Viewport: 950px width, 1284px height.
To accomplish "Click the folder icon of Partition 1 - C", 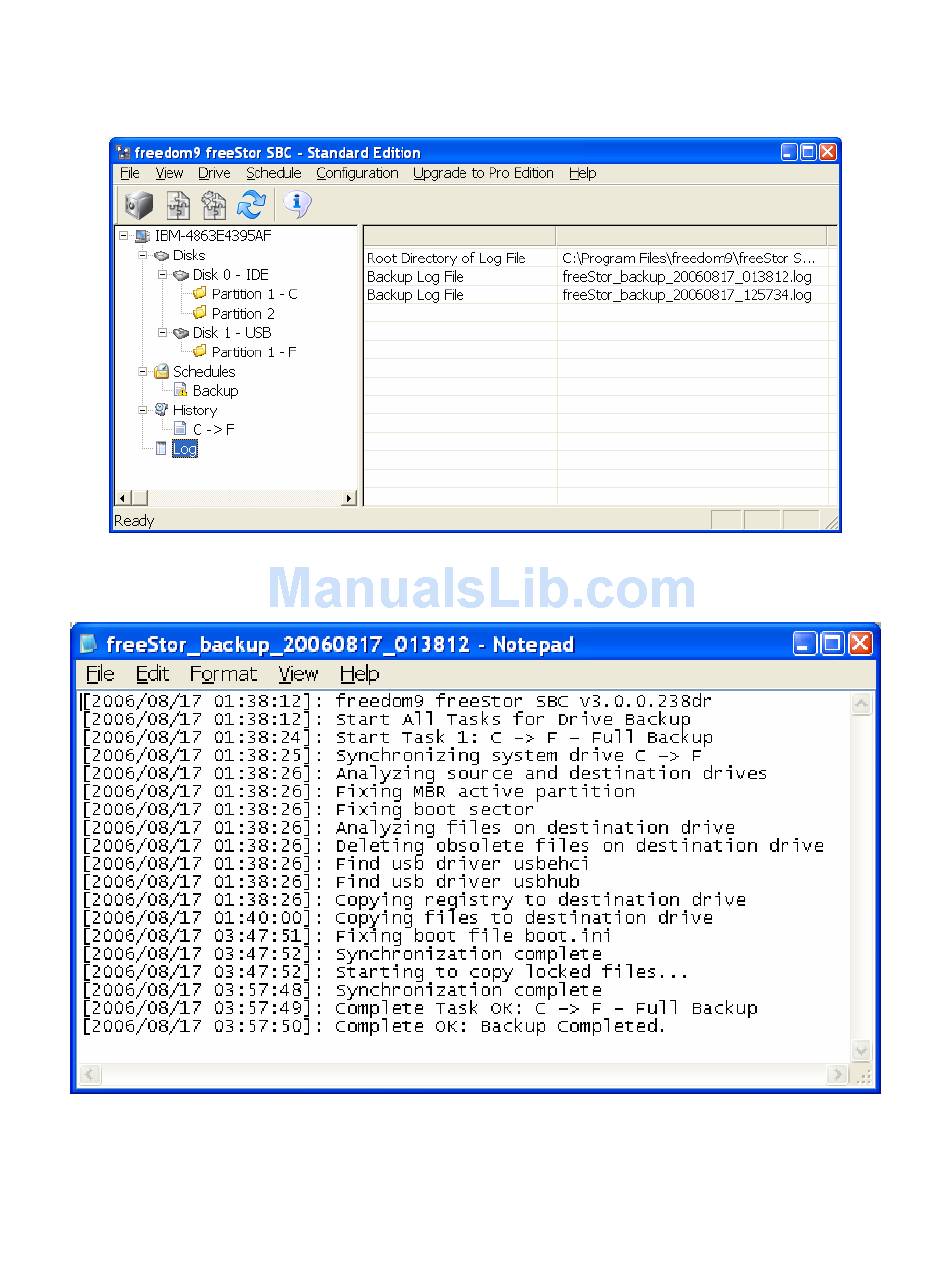I will (x=200, y=293).
